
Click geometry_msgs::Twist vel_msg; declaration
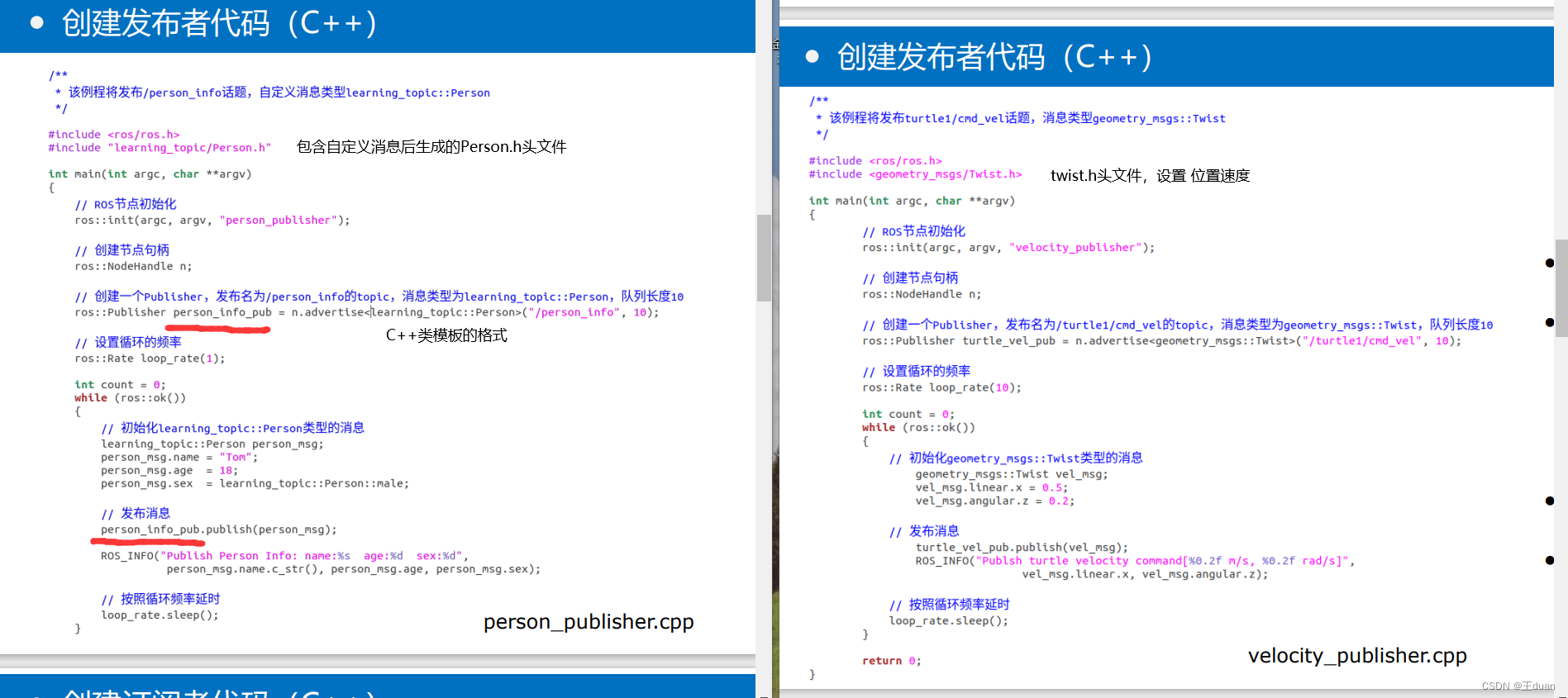[x=1011, y=474]
